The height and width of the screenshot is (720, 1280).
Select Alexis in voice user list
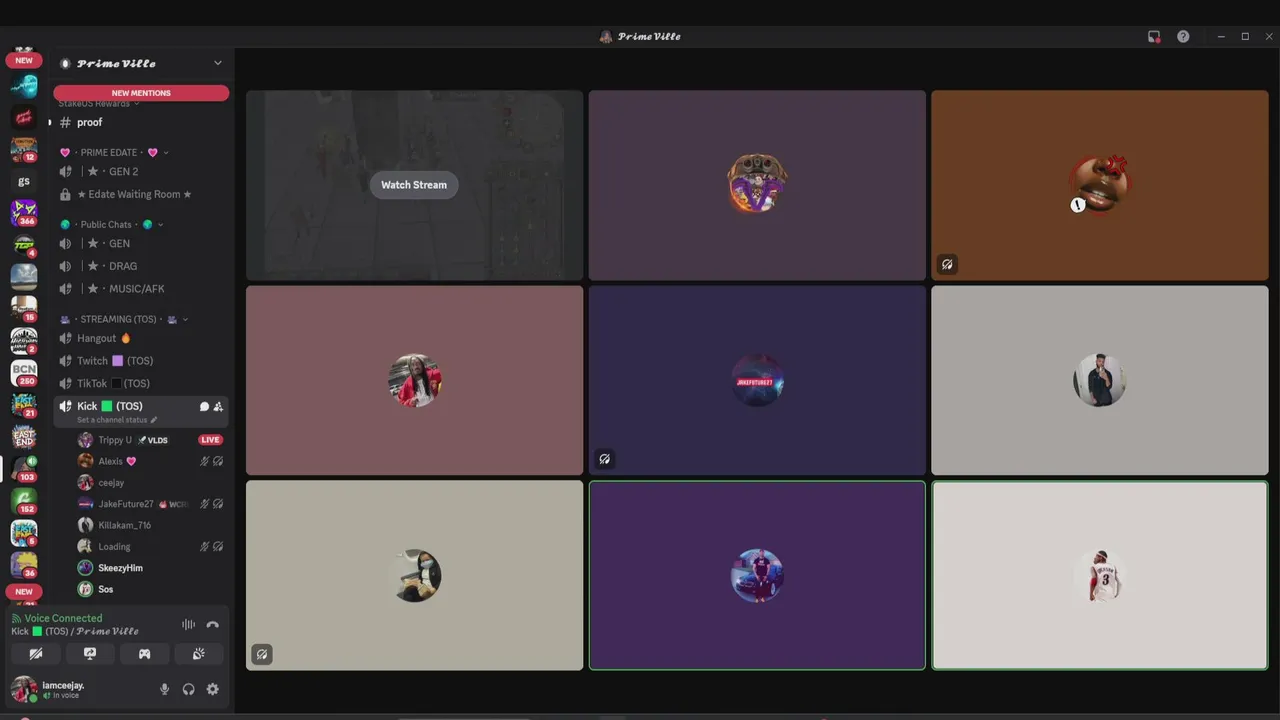pyautogui.click(x=149, y=461)
